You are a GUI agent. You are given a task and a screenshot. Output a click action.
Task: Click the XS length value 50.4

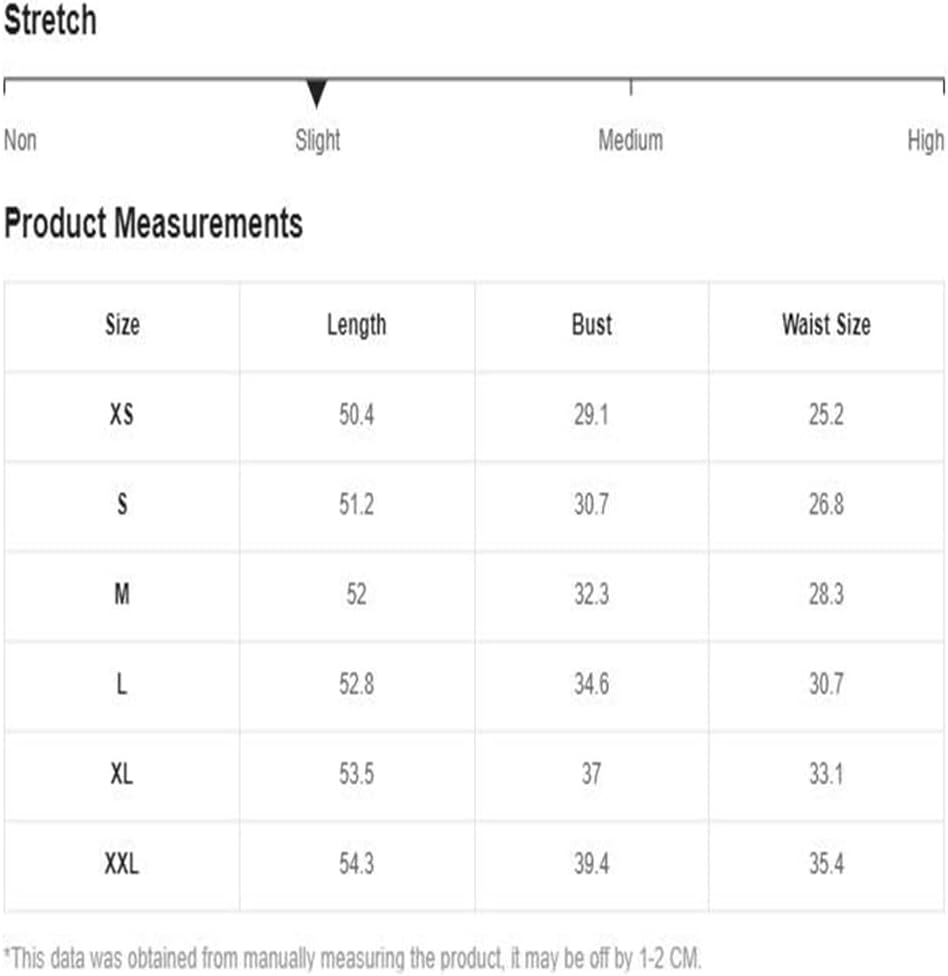(357, 415)
